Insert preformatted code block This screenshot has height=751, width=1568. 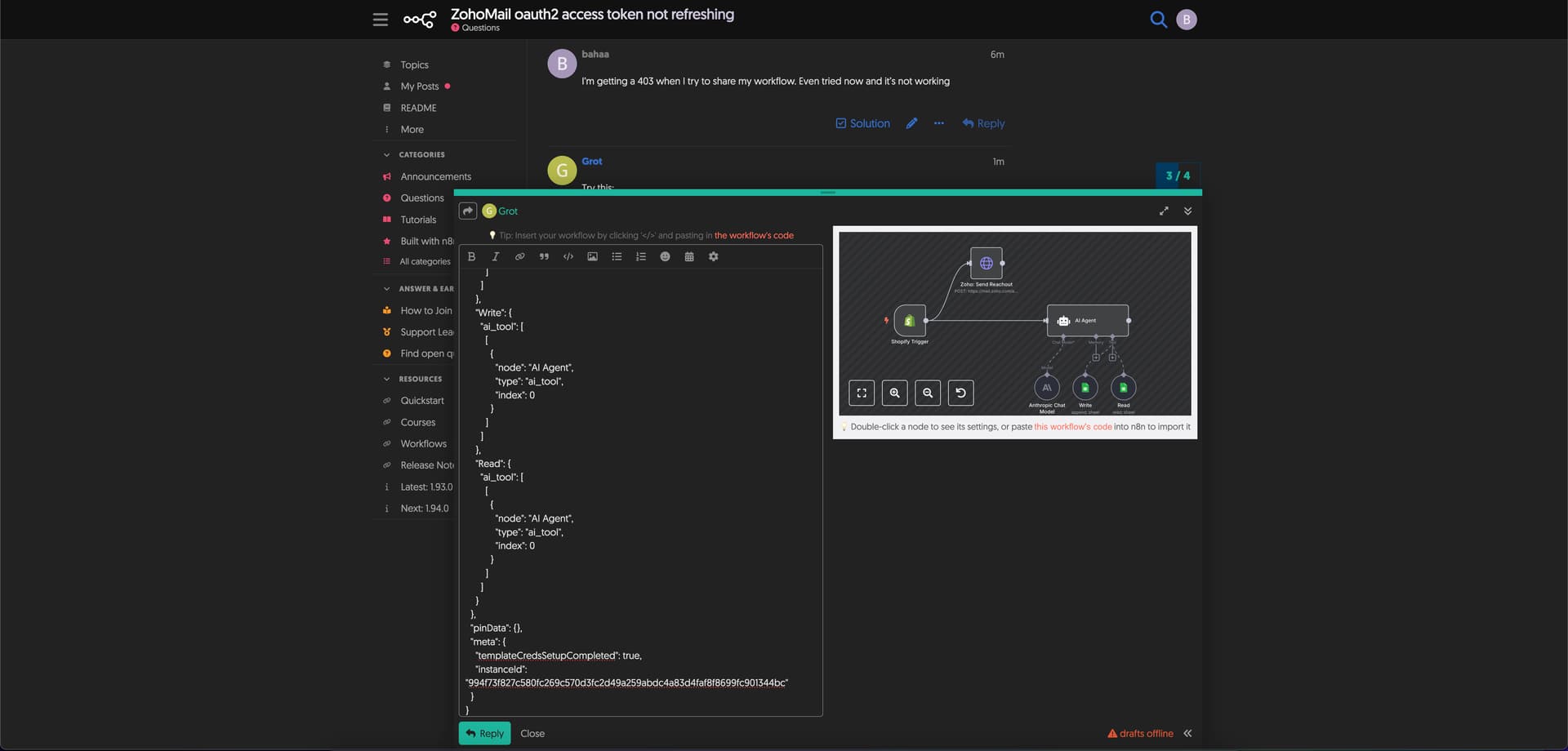(568, 256)
